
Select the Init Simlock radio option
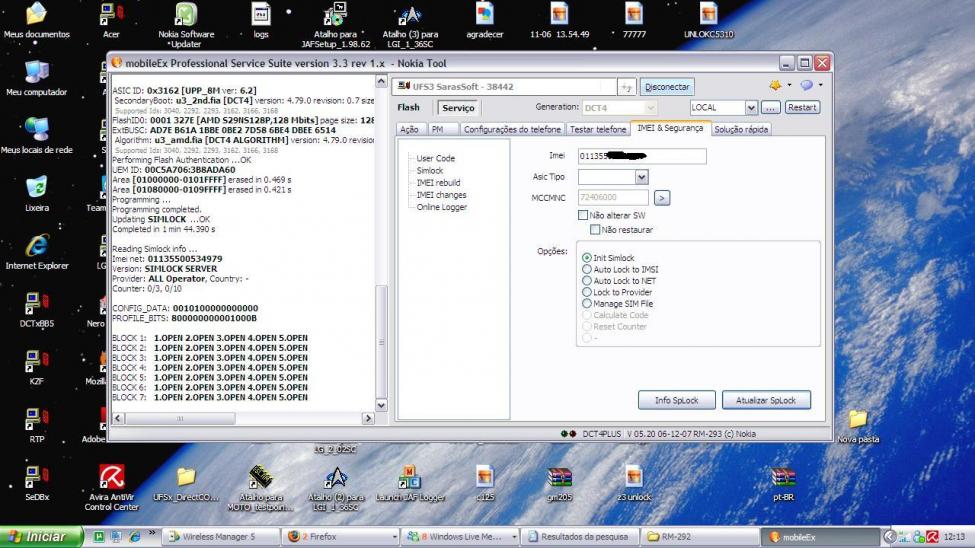(586, 258)
